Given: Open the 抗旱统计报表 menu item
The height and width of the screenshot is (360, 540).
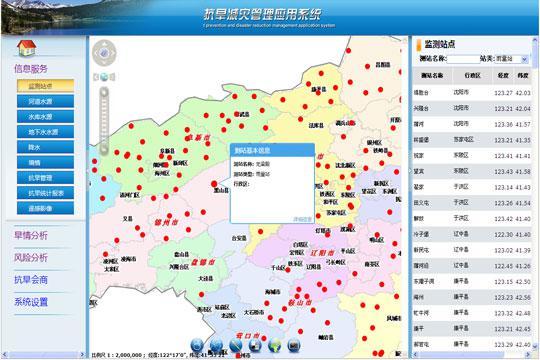Looking at the screenshot, I should (x=45, y=193).
